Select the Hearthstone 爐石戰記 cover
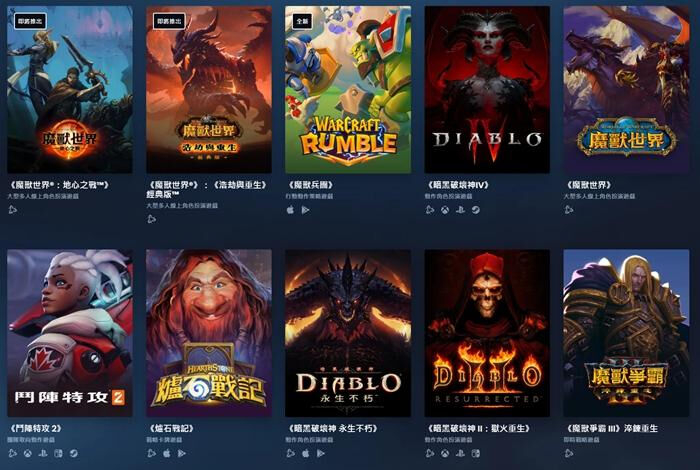This screenshot has height=470, width=700. (209, 333)
